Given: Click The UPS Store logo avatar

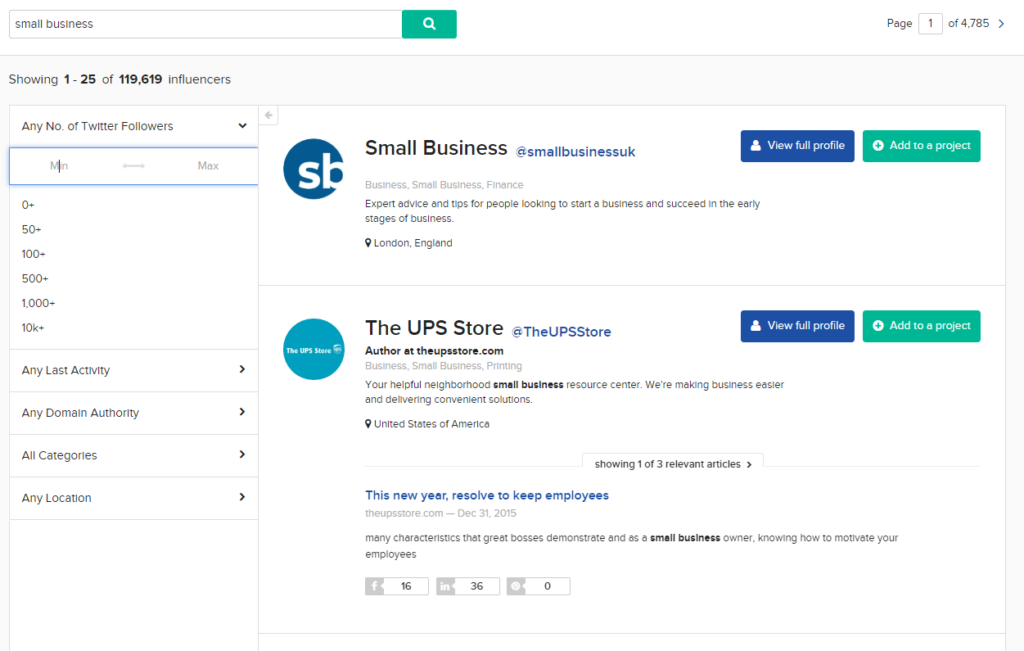Looking at the screenshot, I should 313,349.
